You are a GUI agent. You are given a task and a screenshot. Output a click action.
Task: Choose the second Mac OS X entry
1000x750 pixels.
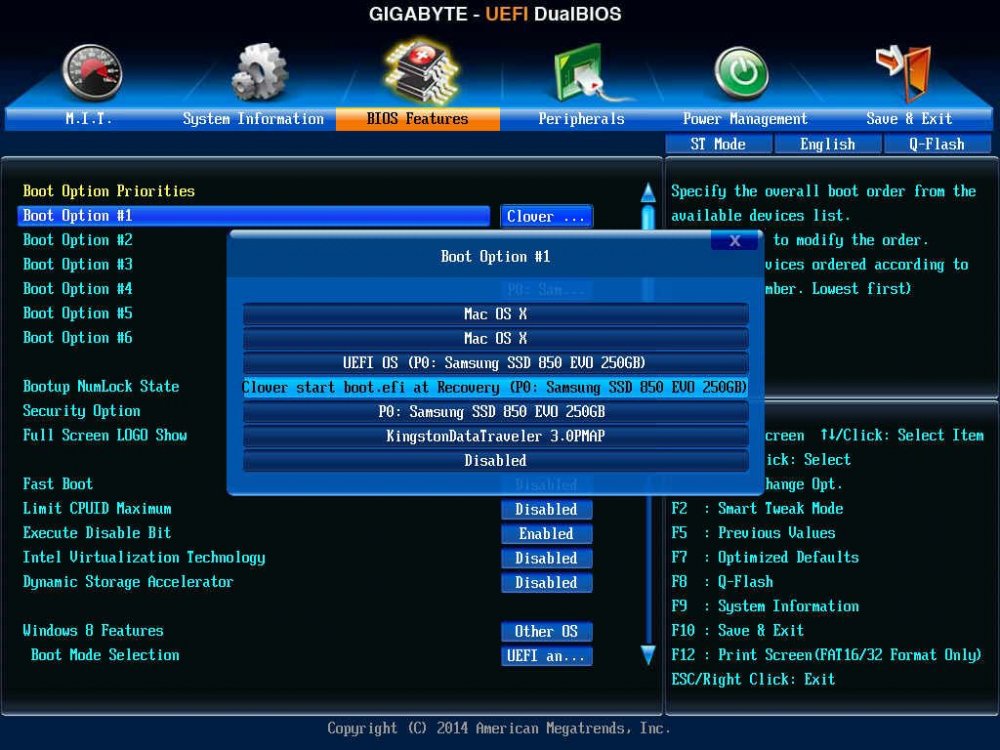coord(496,338)
